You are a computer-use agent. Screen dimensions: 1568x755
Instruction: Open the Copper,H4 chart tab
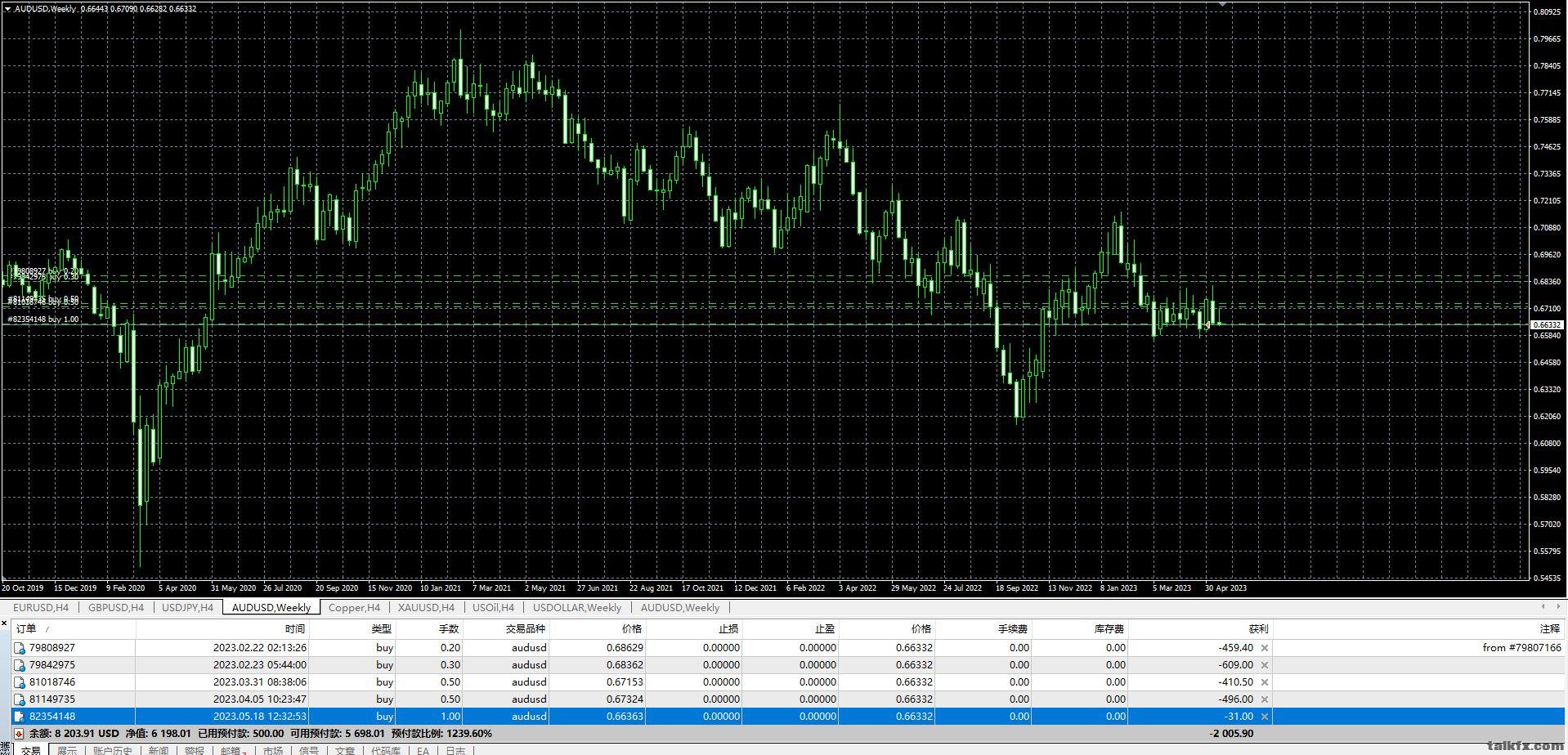354,608
